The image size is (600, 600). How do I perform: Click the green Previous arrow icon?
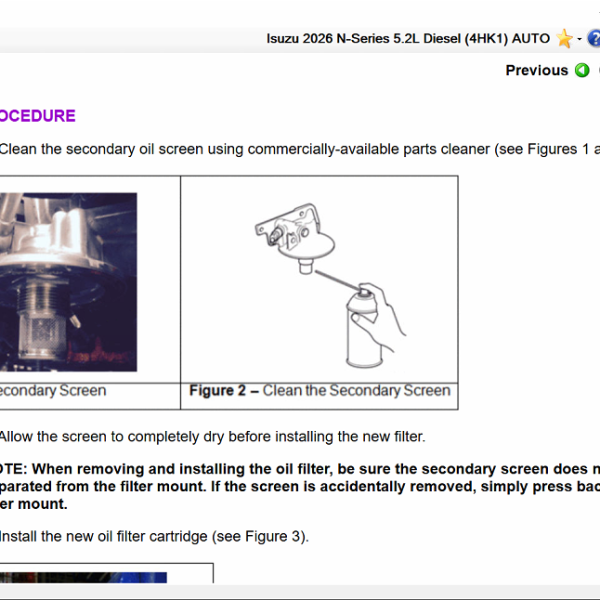coord(582,70)
